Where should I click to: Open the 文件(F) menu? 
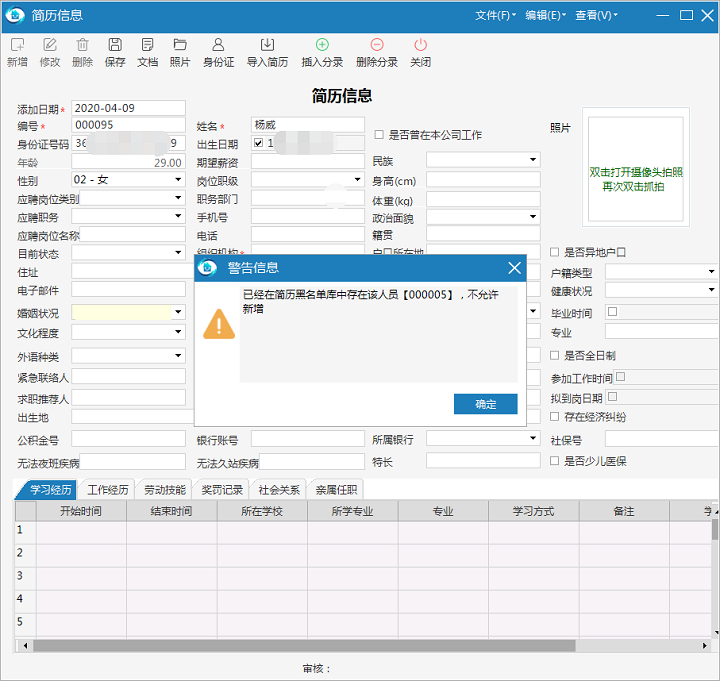(495, 16)
